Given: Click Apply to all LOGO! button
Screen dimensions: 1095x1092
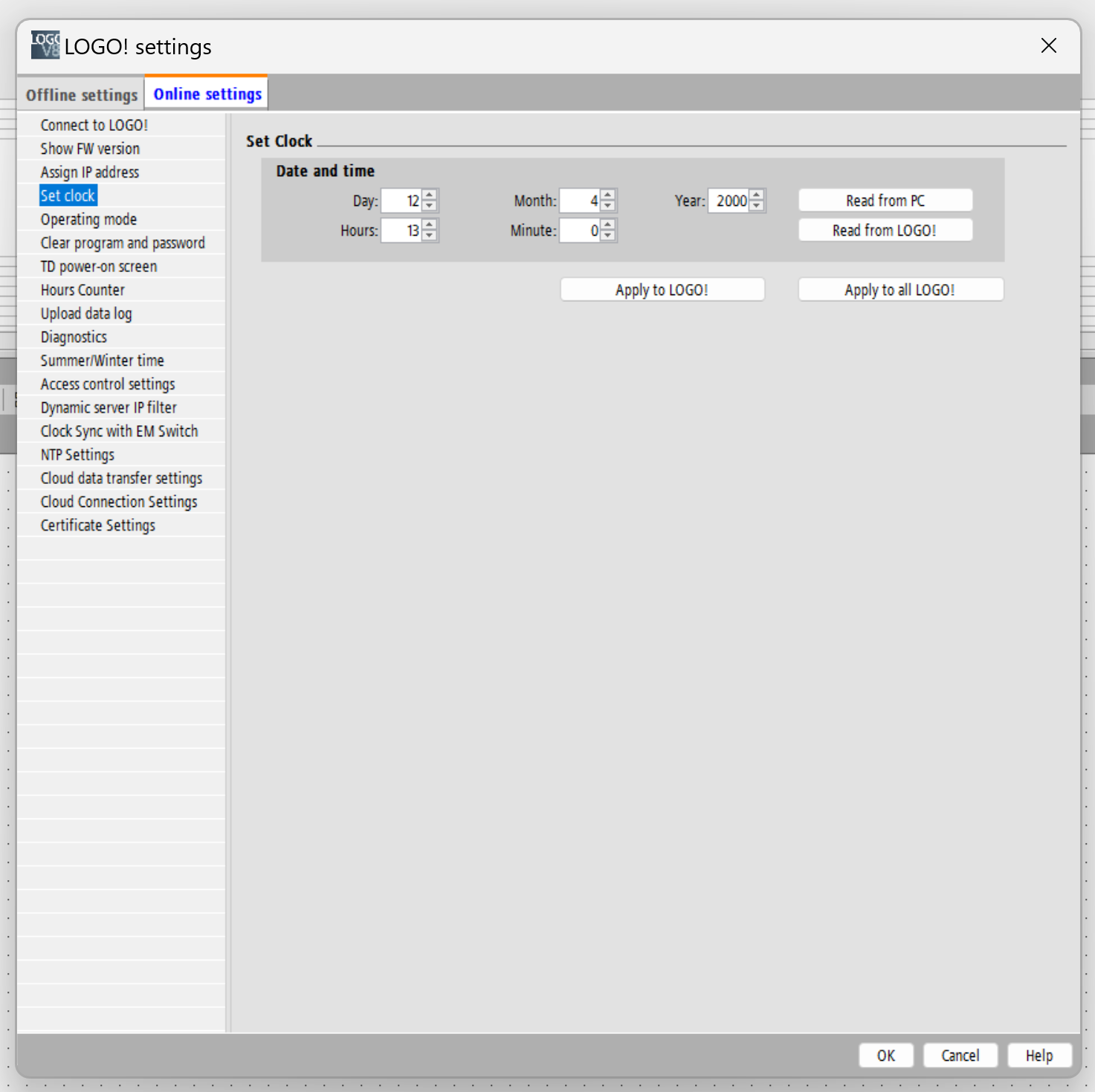Looking at the screenshot, I should (901, 290).
